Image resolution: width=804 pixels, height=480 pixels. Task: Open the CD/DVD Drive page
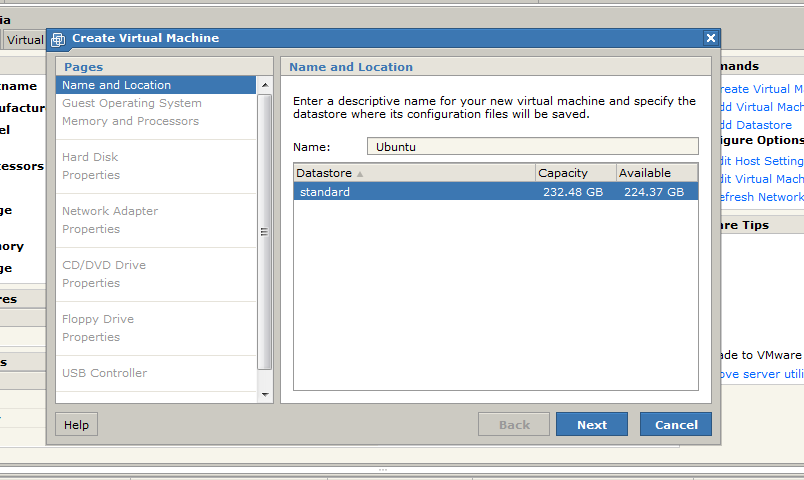104,265
